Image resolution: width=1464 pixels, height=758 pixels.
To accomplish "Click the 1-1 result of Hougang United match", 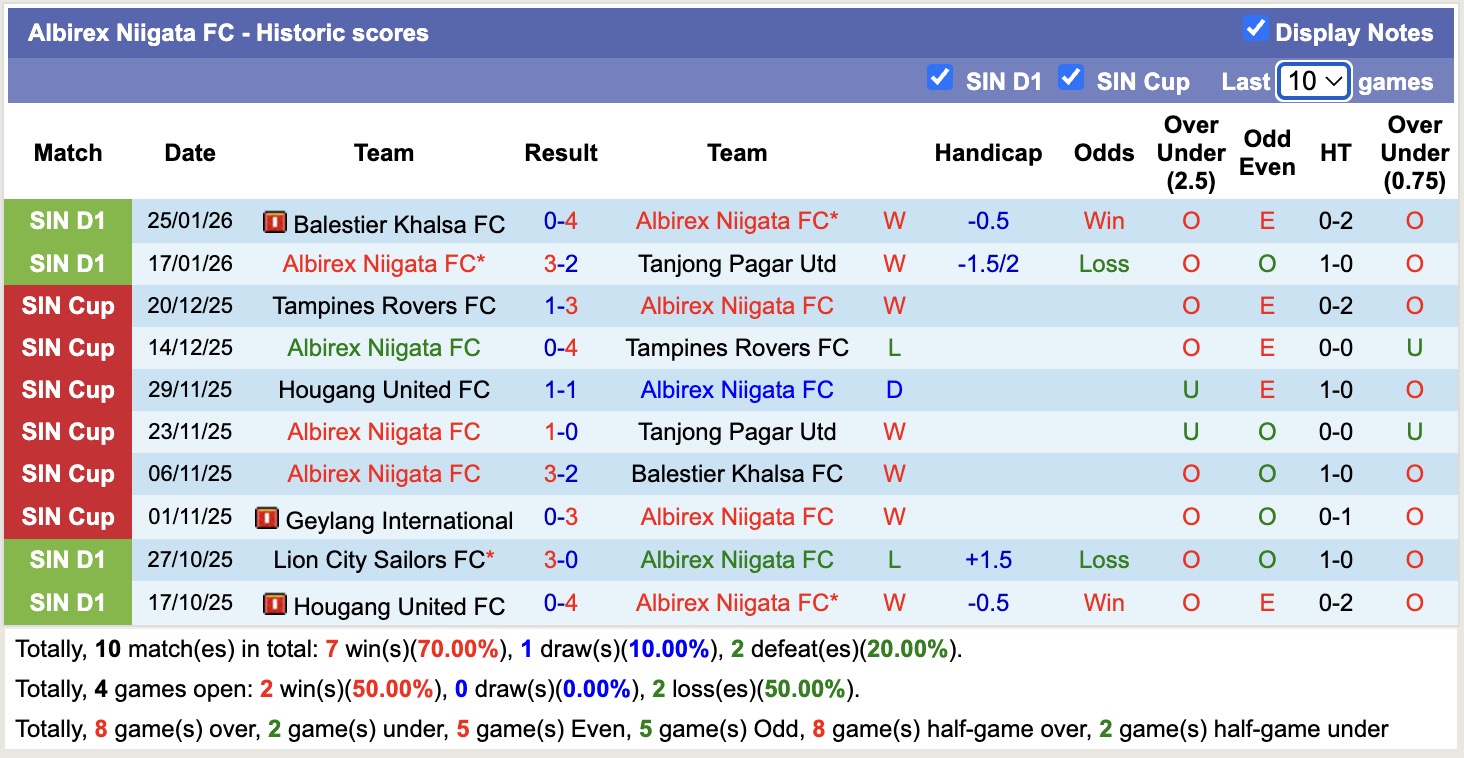I will pyautogui.click(x=561, y=390).
